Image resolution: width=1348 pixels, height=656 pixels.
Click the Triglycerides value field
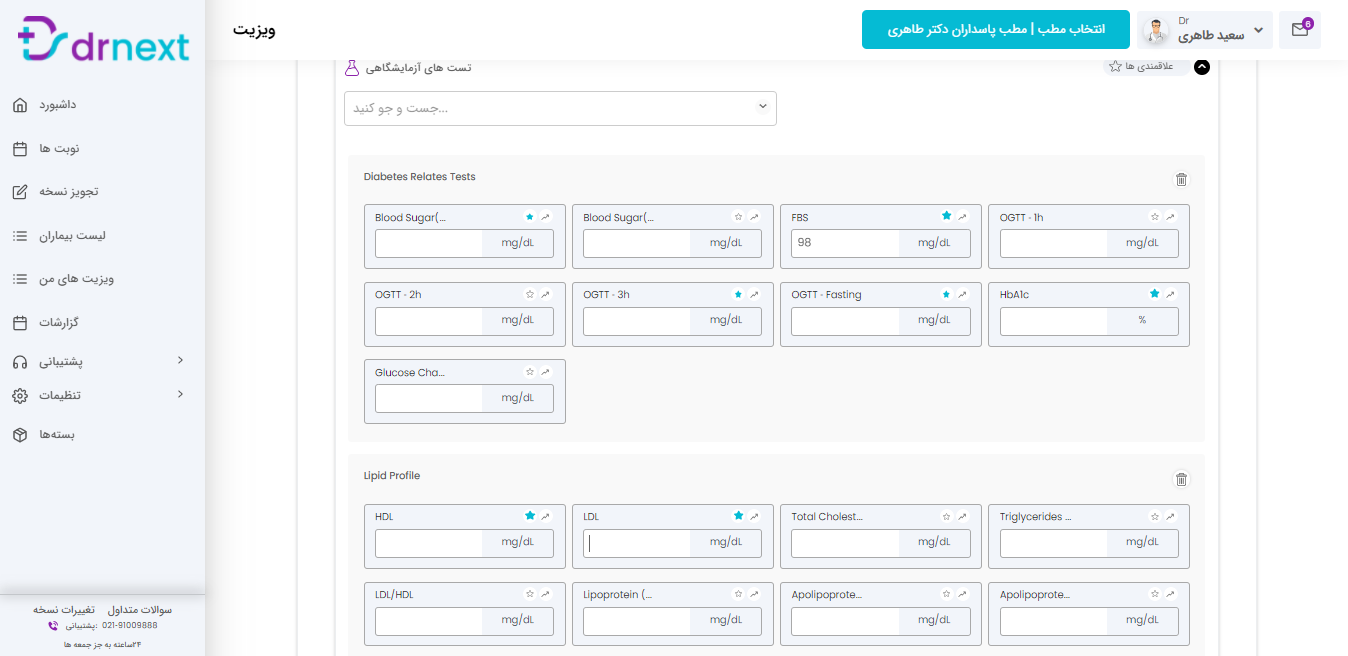[1054, 543]
